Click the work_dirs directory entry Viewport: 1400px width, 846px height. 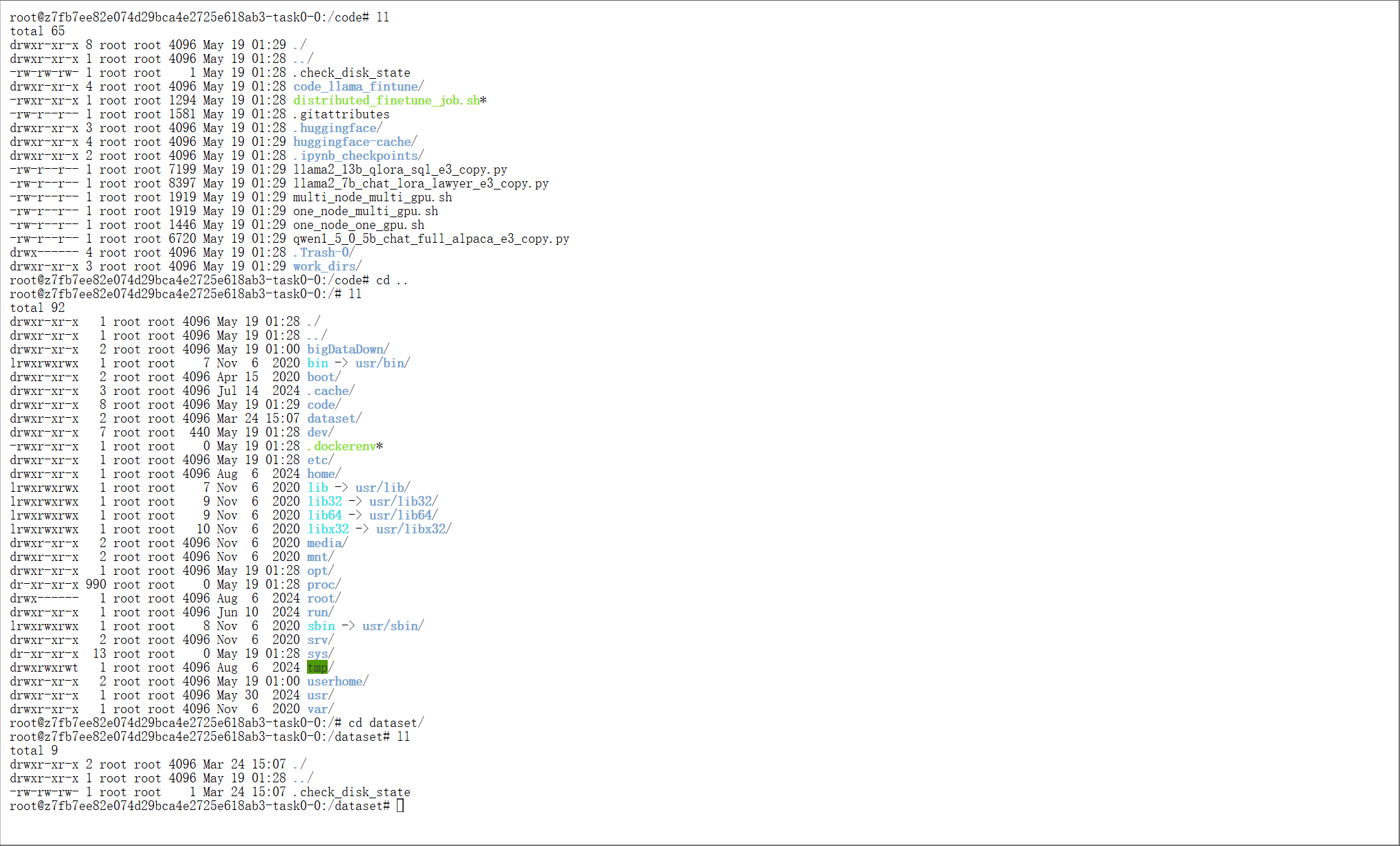pyautogui.click(x=324, y=266)
